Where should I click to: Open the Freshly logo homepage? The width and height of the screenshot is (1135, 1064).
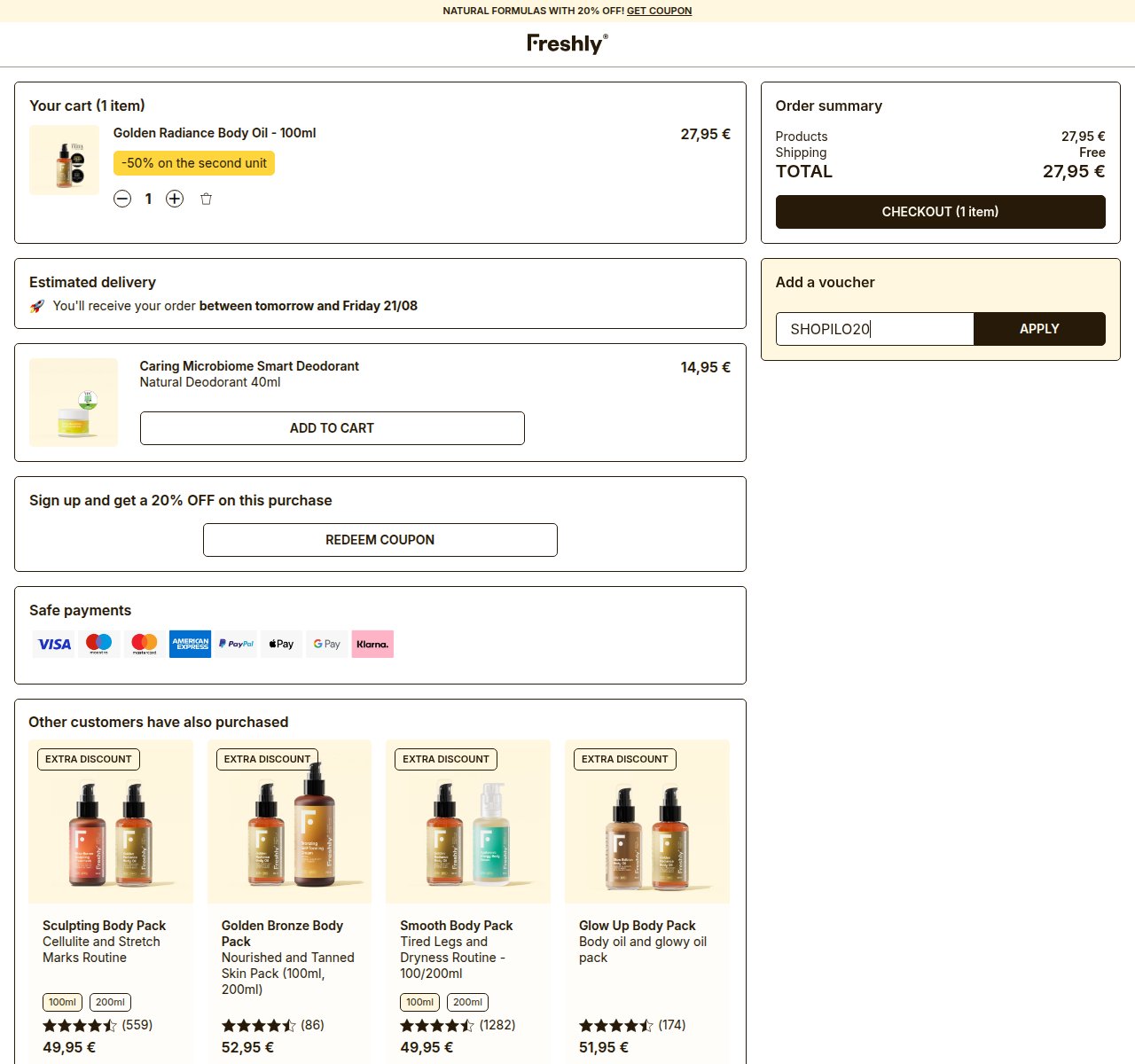567,43
